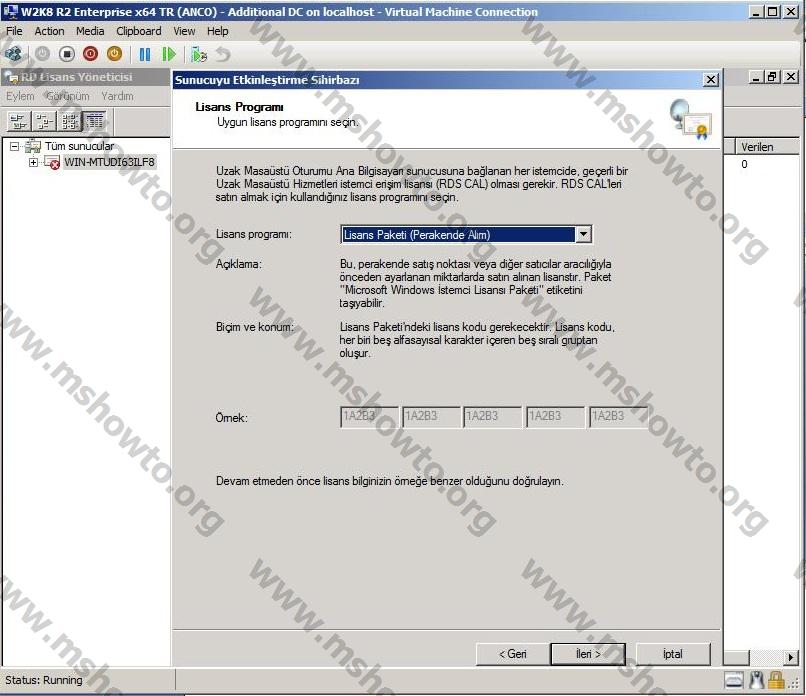806x696 pixels.
Task: Click the Geri back button
Action: tap(513, 654)
